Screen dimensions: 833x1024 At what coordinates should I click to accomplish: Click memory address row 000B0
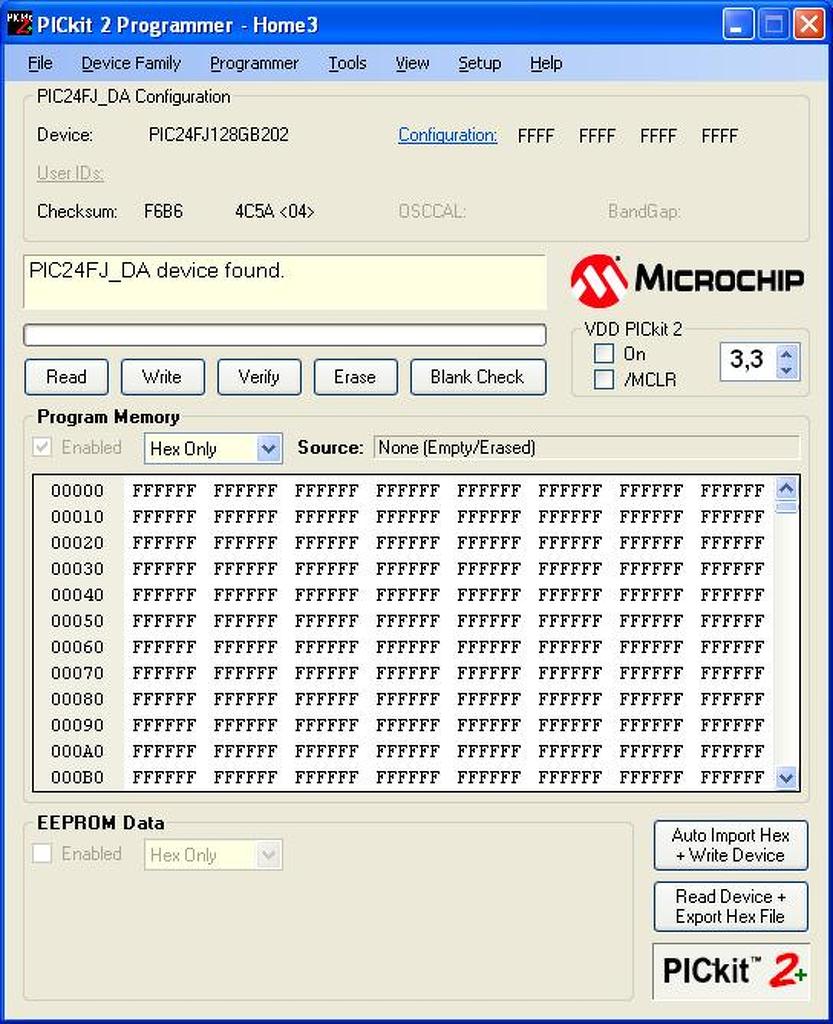77,778
